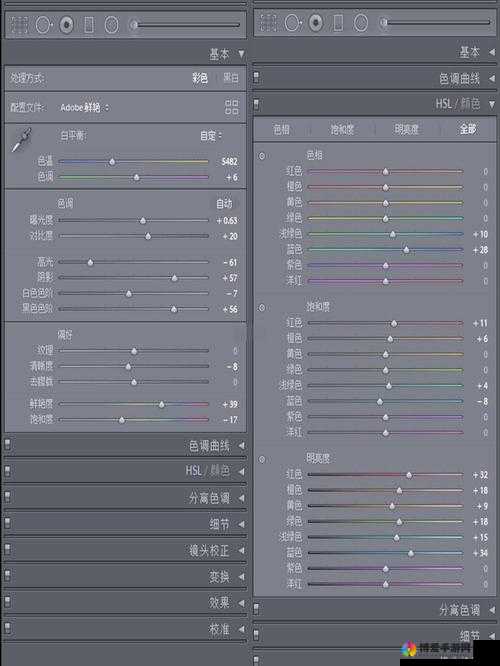Click the hue targeted adjustment tool icon
Viewport: 500px width, 666px height.
point(262,156)
